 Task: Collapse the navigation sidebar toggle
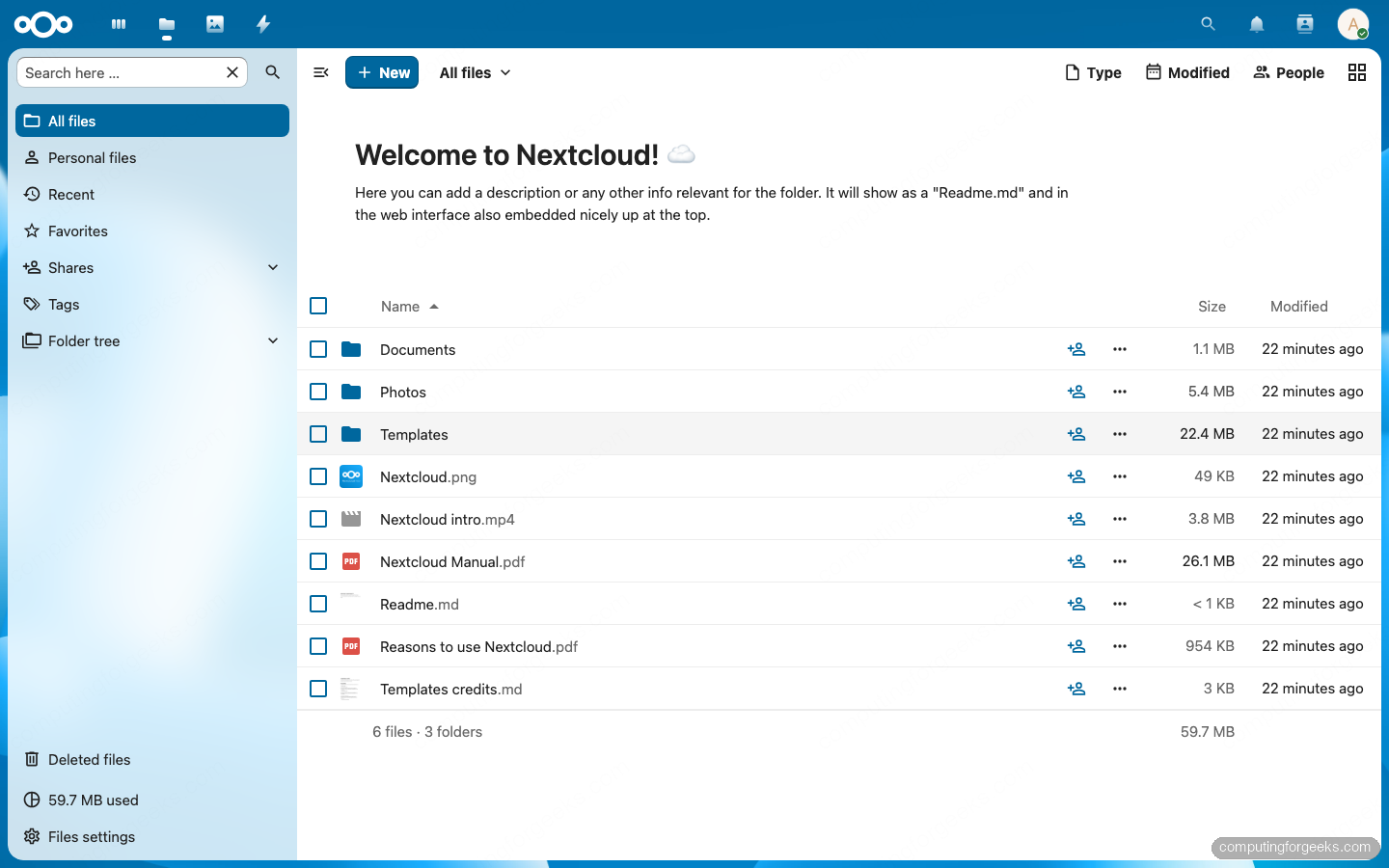pyautogui.click(x=321, y=72)
